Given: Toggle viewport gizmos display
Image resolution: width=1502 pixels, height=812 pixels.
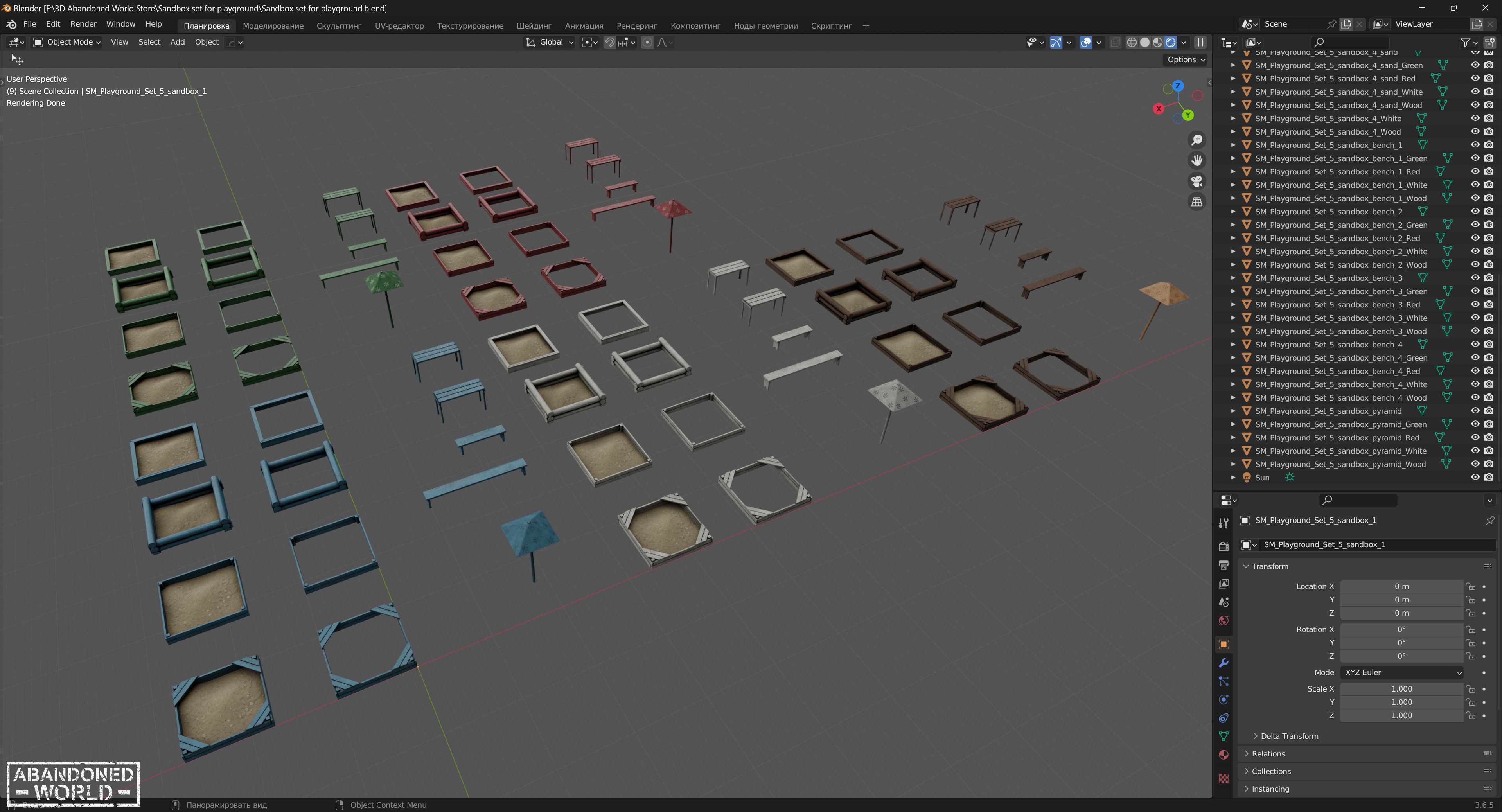Looking at the screenshot, I should [x=1056, y=42].
